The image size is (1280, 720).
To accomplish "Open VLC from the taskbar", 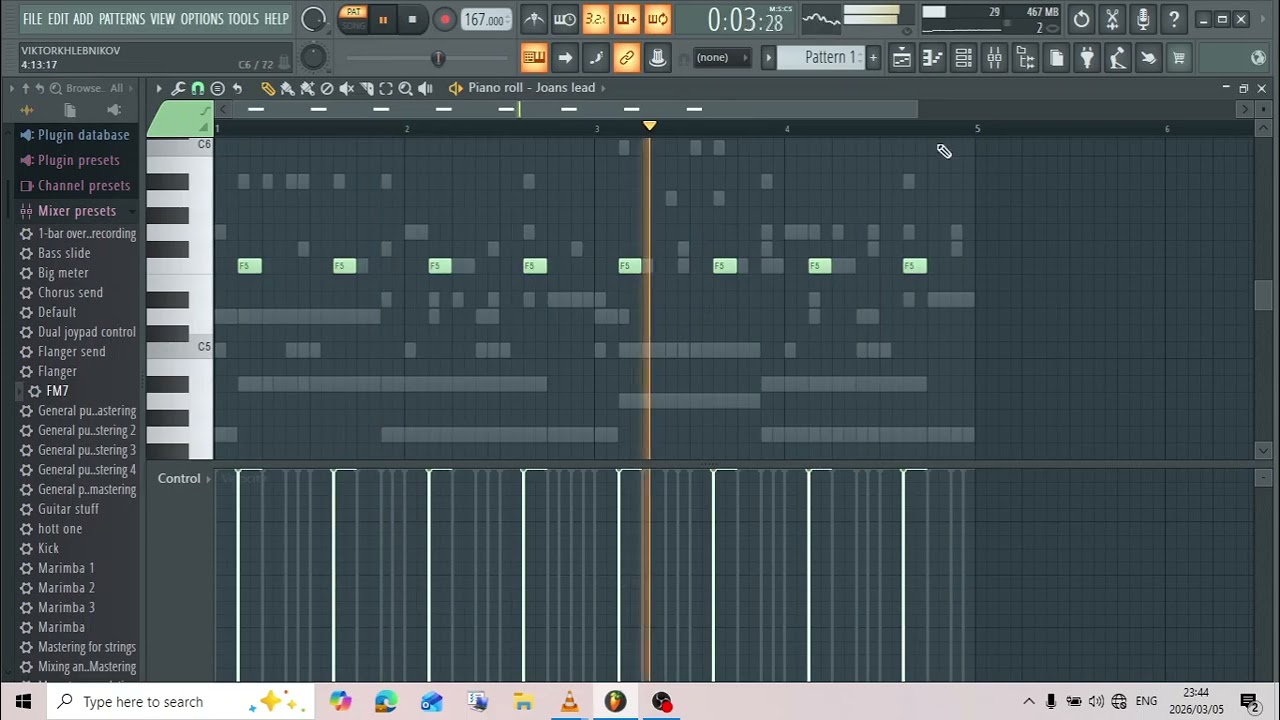I will pyautogui.click(x=569, y=702).
